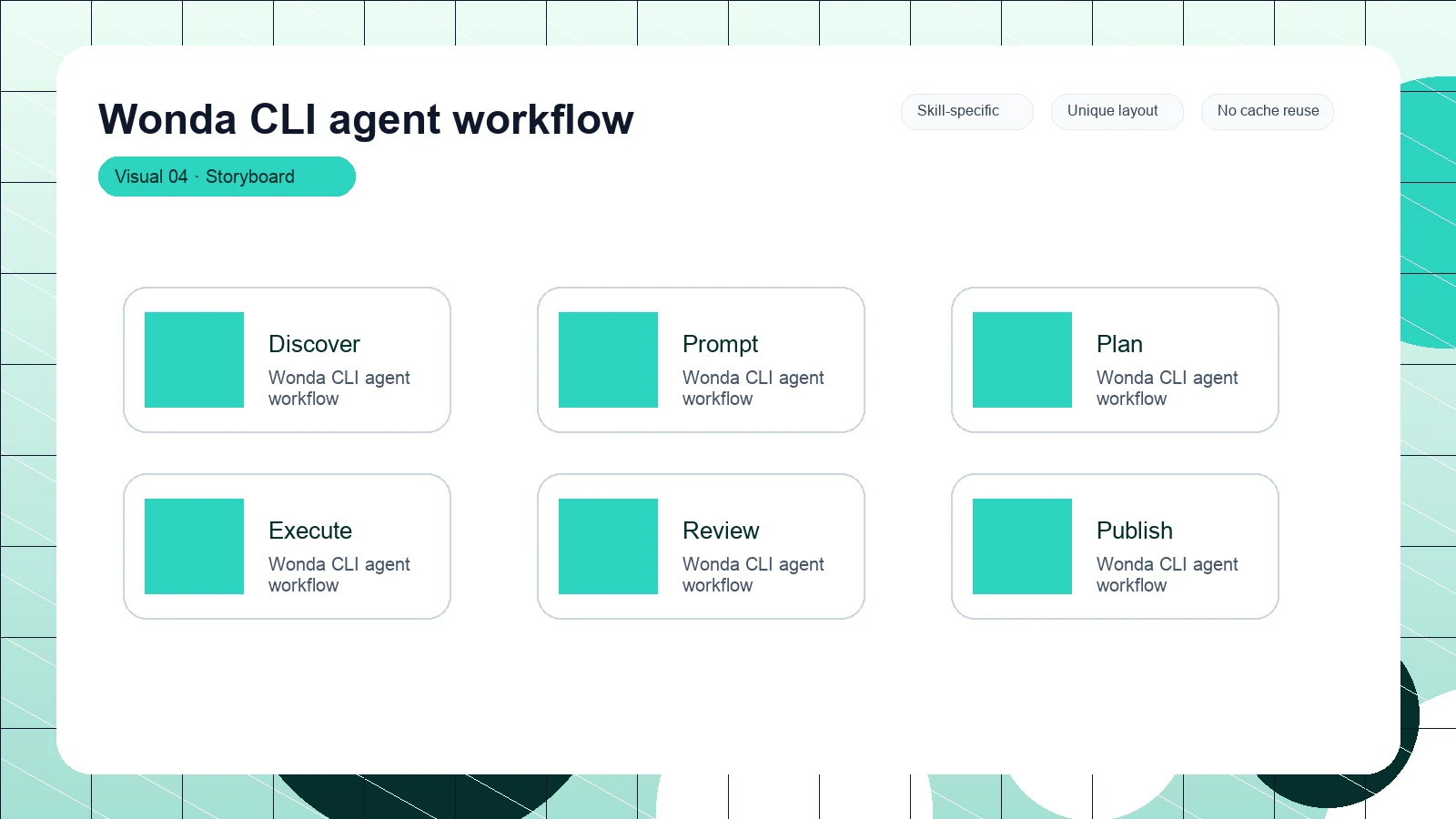Click the Review card's teal thumbnail
This screenshot has width=1456, height=819.
pyautogui.click(x=608, y=546)
